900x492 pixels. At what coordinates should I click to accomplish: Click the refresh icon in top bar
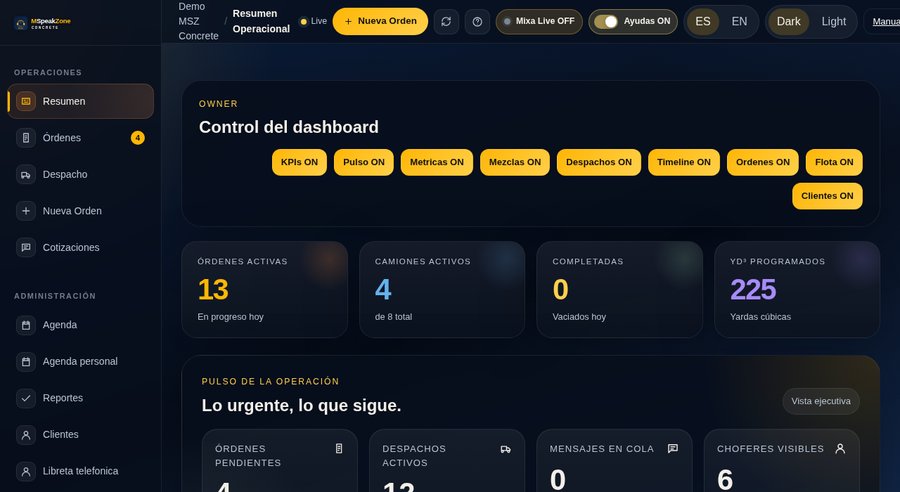[x=446, y=22]
